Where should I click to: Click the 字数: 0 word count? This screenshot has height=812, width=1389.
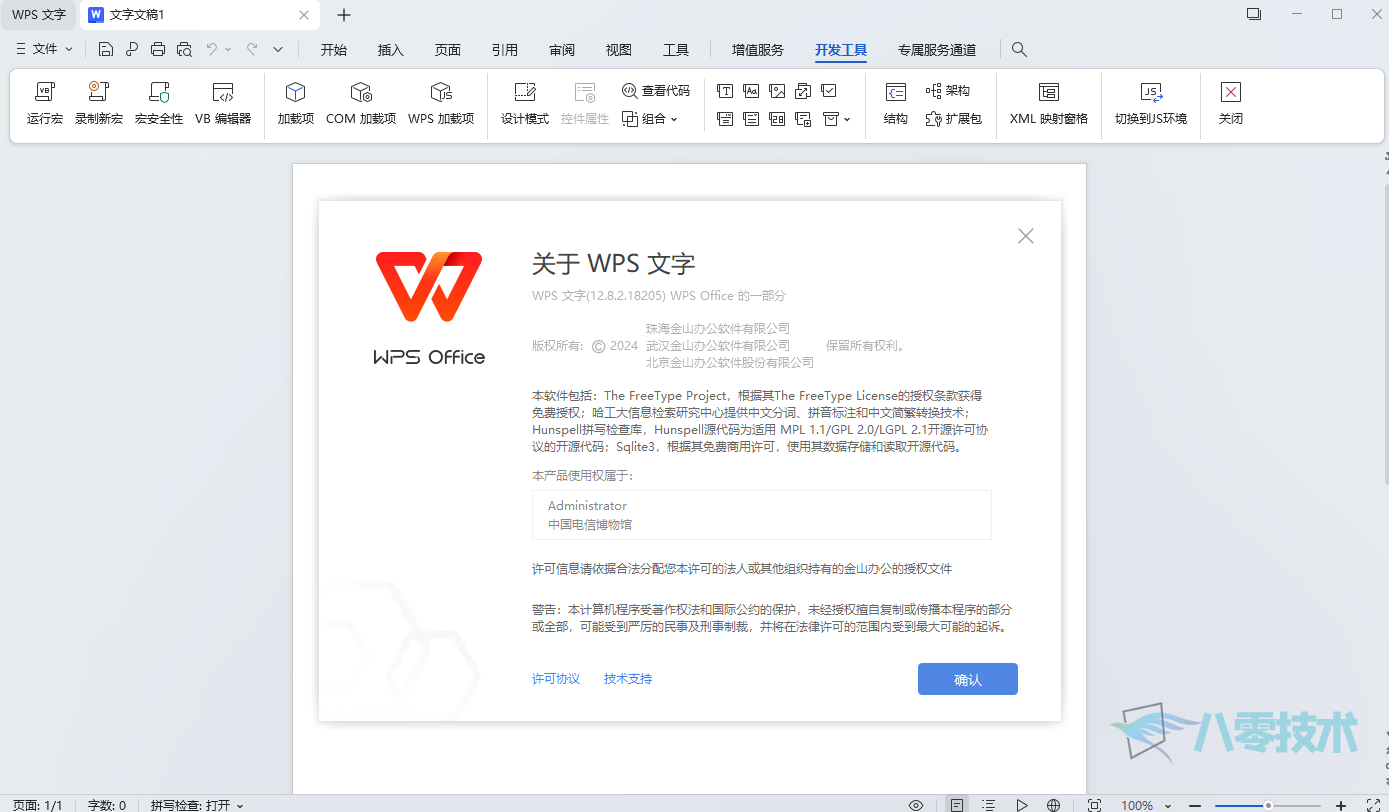(106, 805)
